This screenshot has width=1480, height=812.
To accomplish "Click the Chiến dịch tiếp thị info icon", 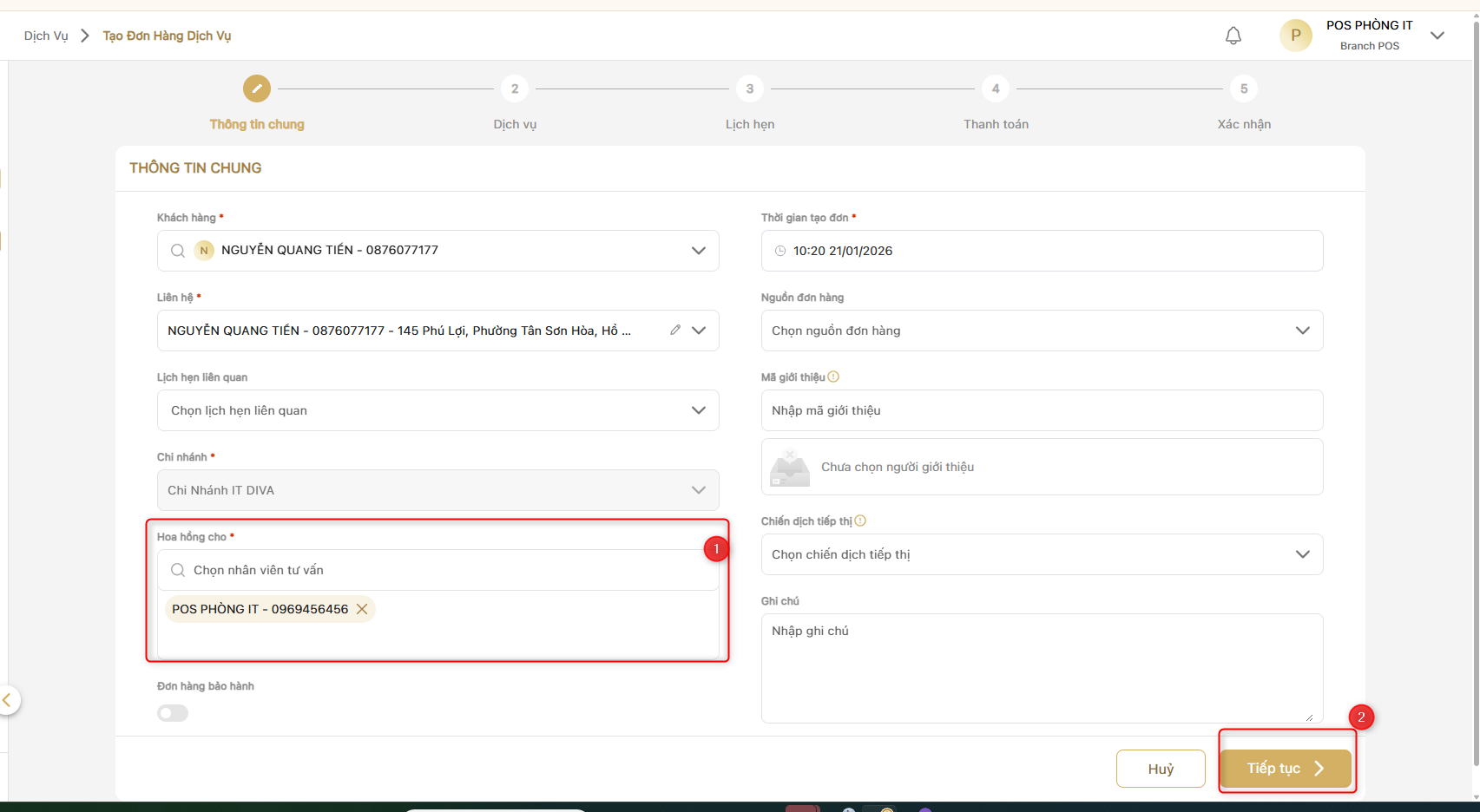I will [x=860, y=521].
